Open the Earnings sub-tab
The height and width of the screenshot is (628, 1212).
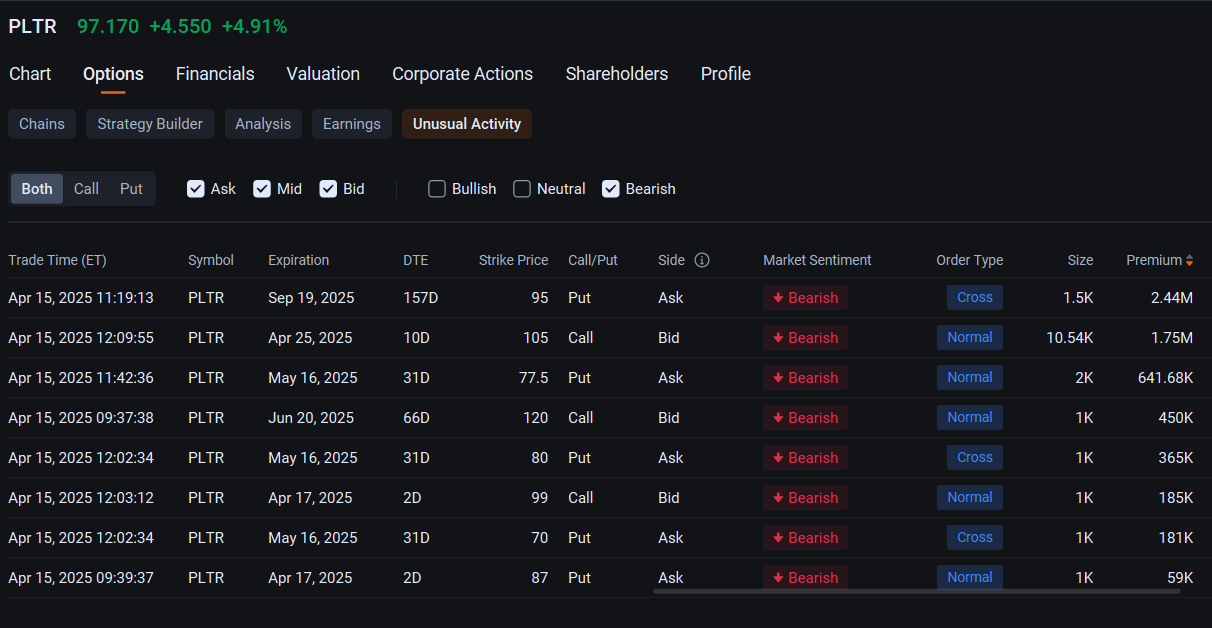click(x=352, y=124)
